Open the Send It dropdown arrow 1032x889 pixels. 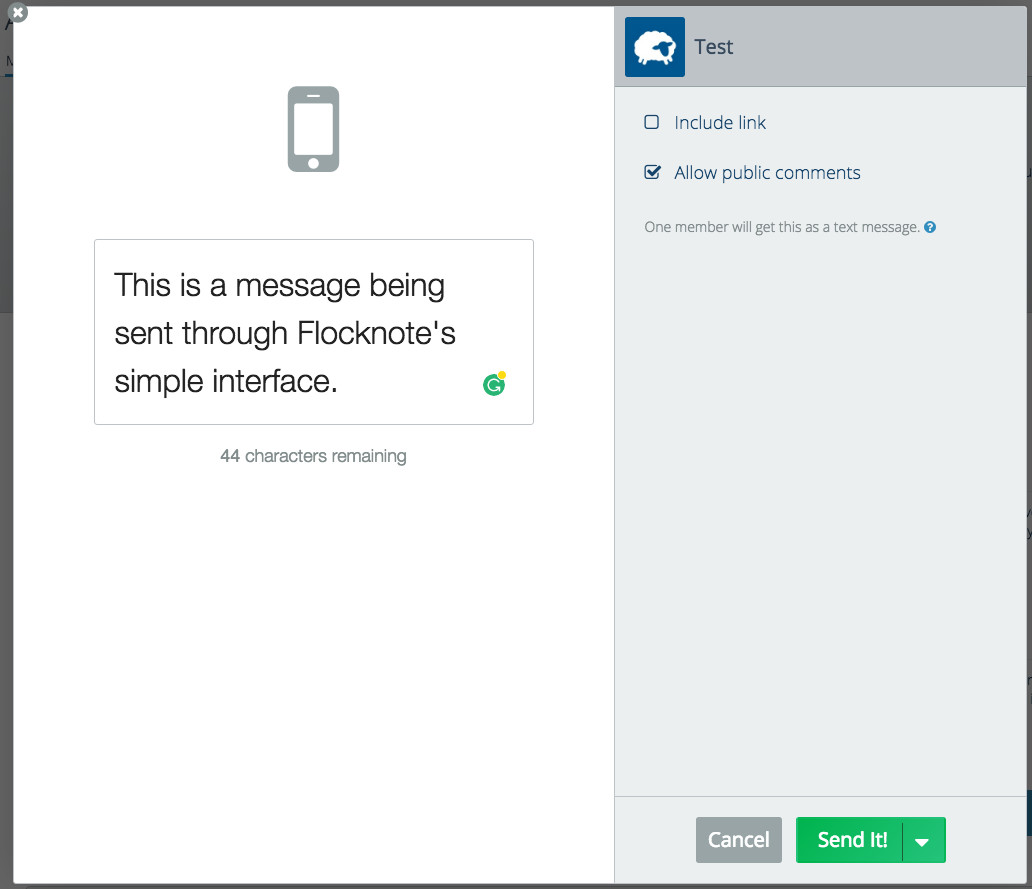923,840
